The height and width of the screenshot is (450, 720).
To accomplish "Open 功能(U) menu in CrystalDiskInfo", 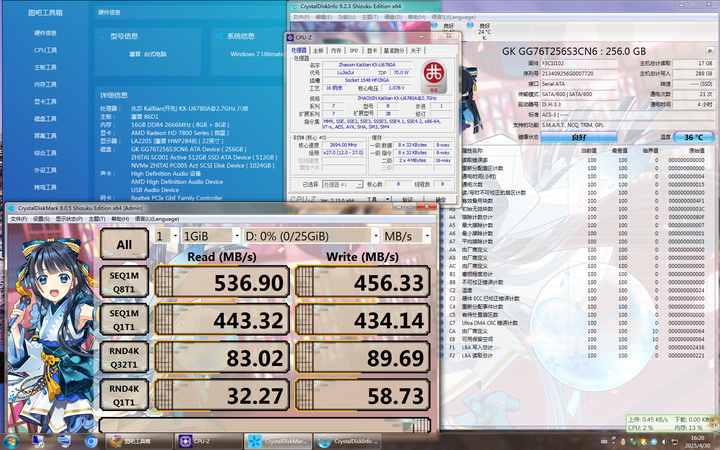I will tap(346, 17).
